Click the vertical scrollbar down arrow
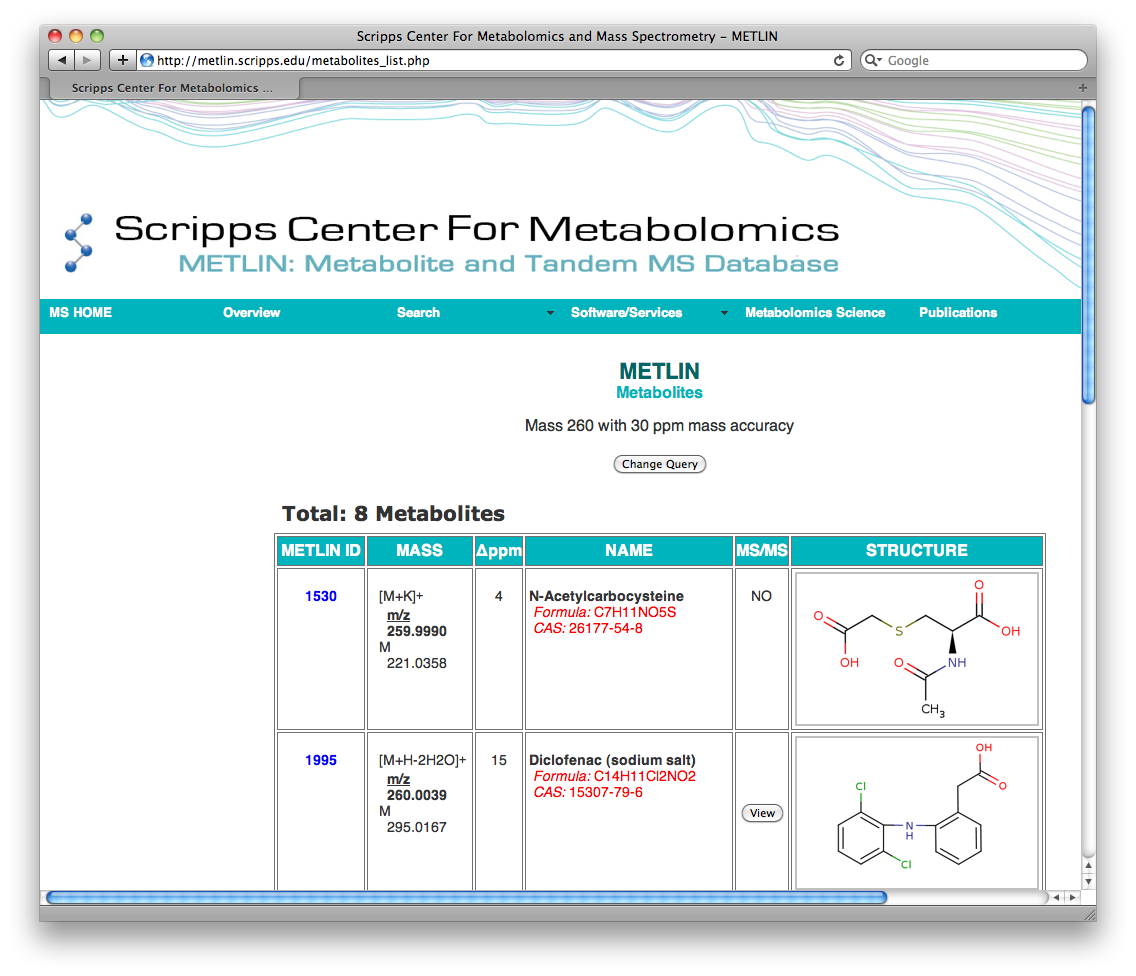 [x=1088, y=881]
